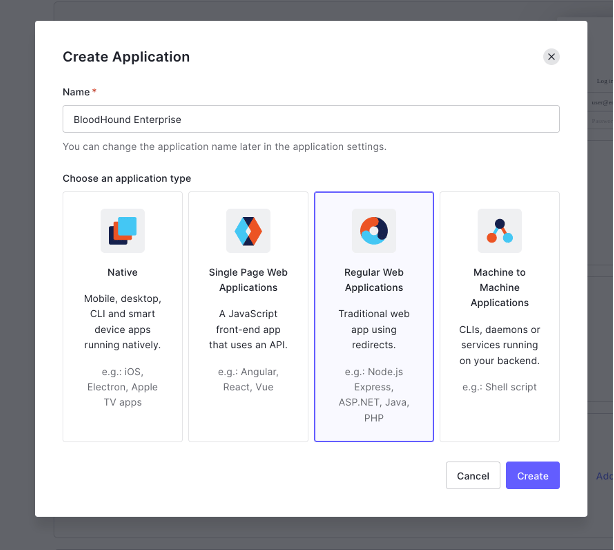
Task: Click the Name input field
Action: (311, 119)
